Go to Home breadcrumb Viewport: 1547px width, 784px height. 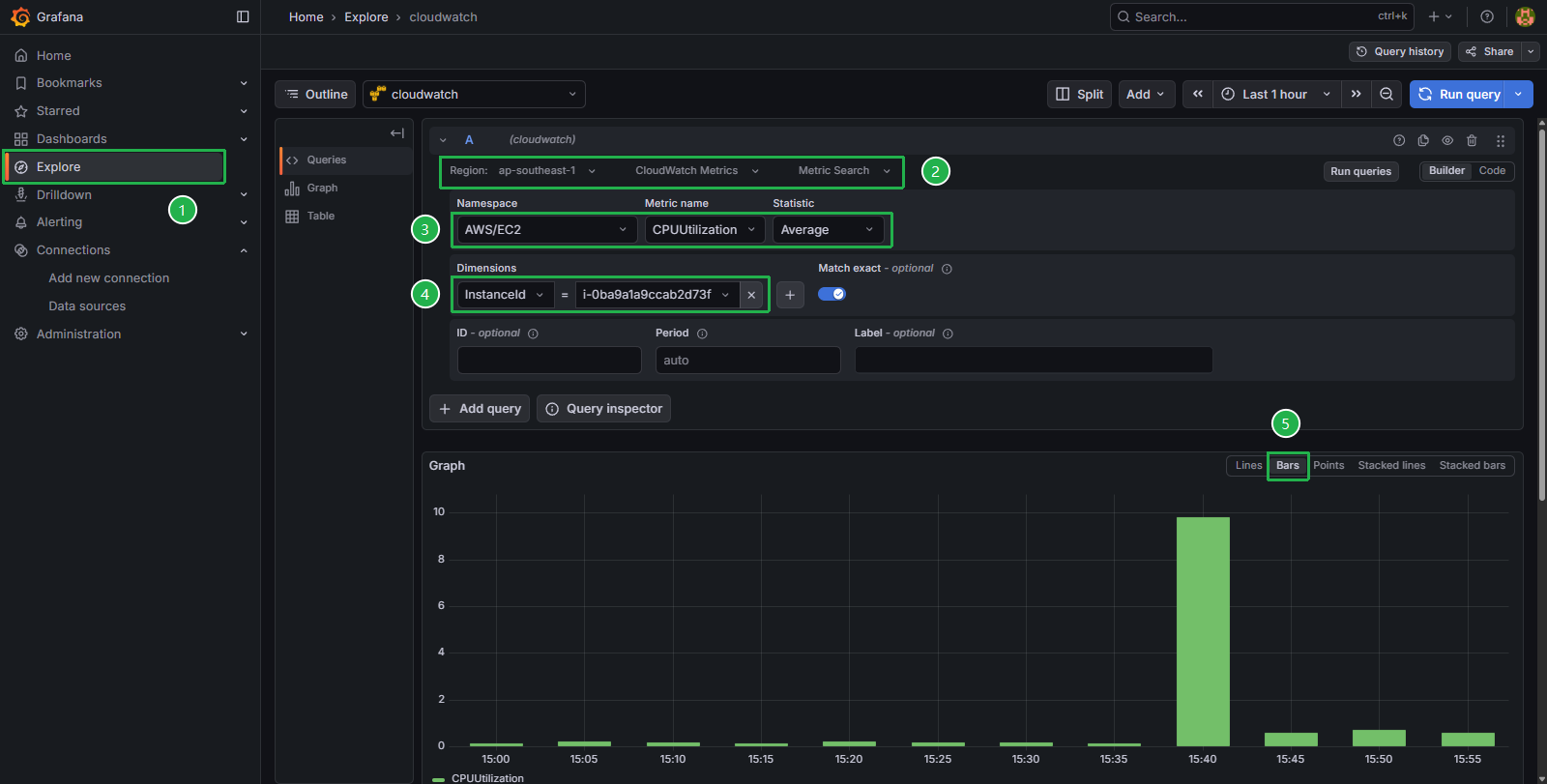[x=306, y=17]
